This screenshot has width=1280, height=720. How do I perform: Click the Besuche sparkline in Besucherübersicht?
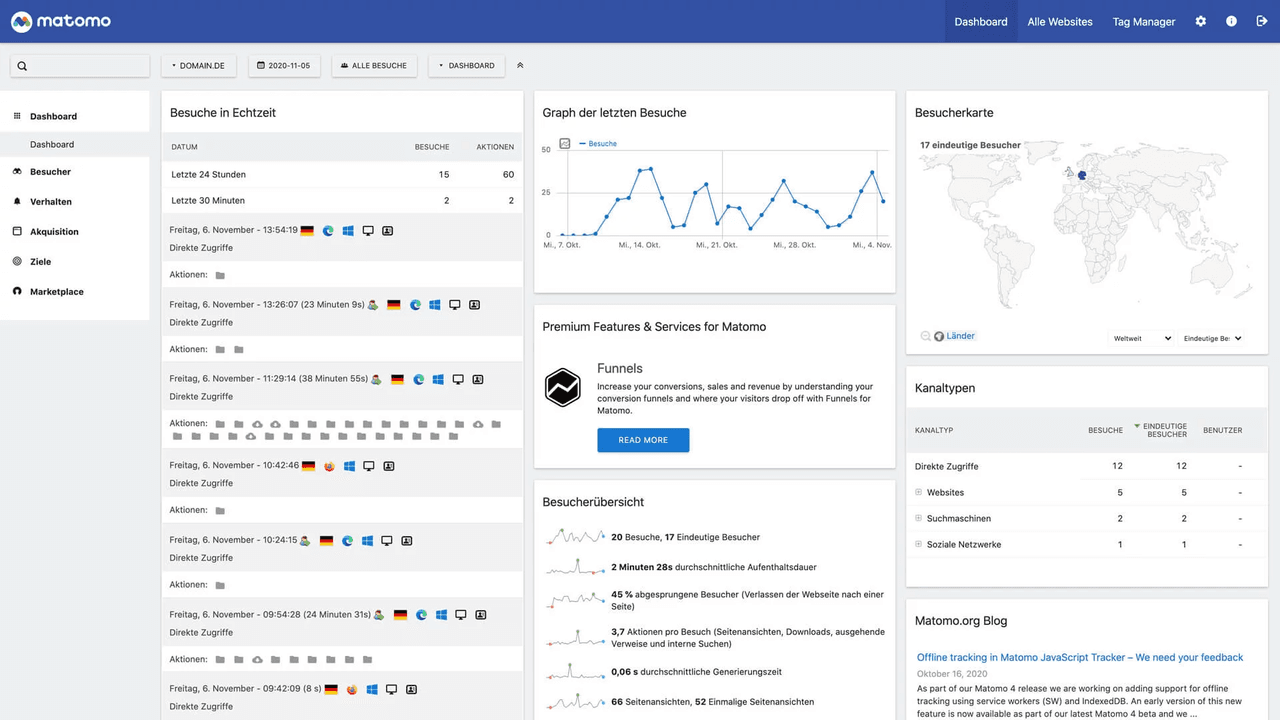(576, 537)
